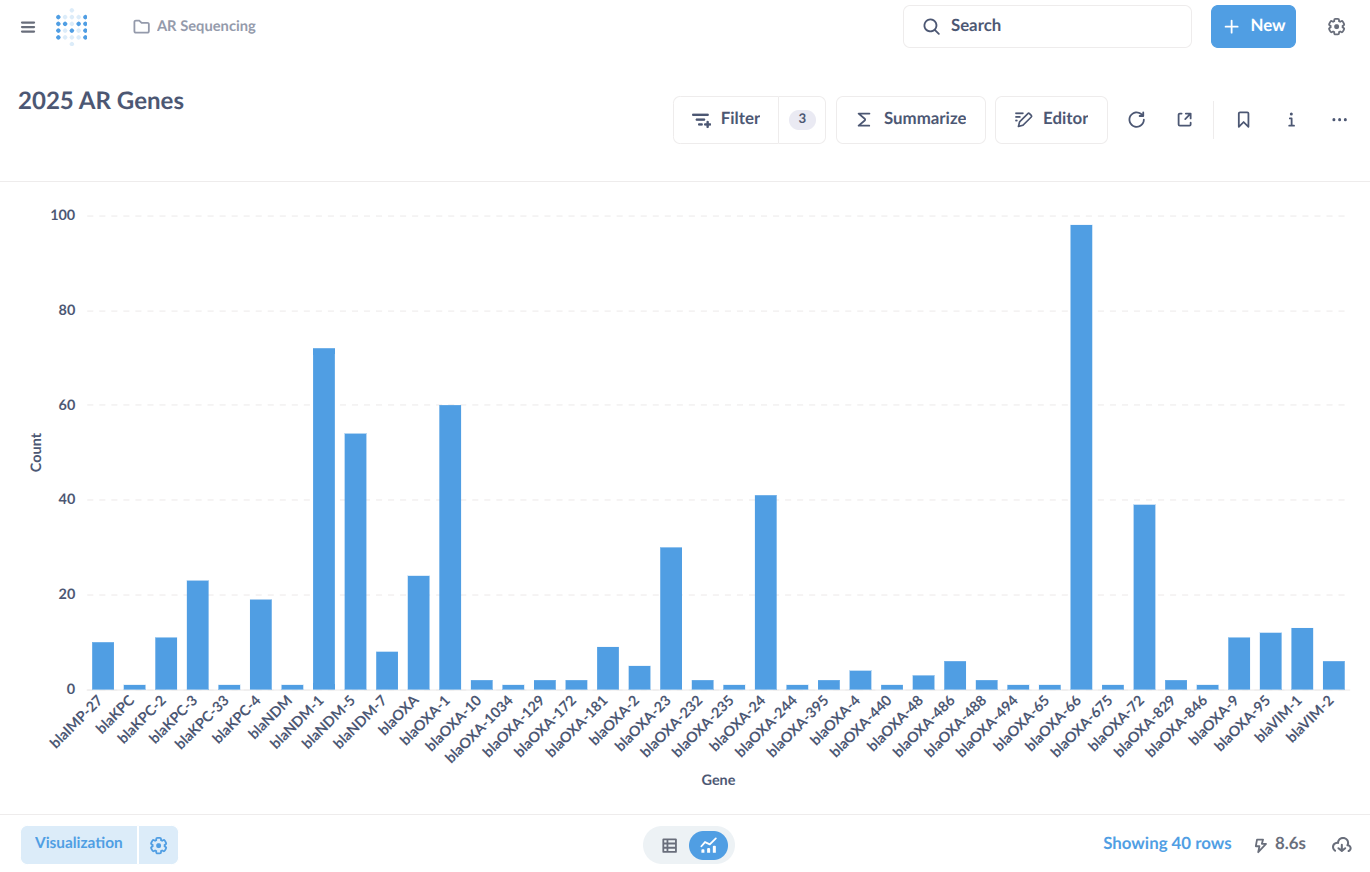Click the Filter button
1370x872 pixels.
point(727,120)
